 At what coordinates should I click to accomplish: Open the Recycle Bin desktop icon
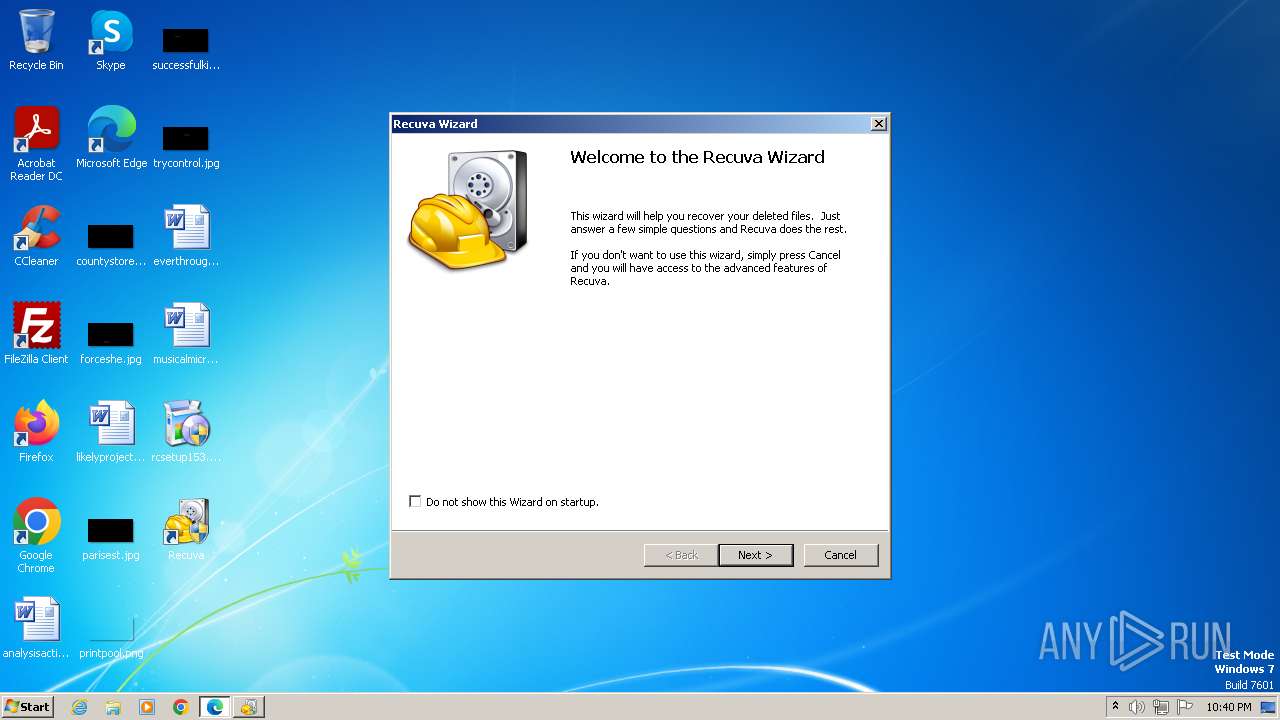click(x=36, y=40)
